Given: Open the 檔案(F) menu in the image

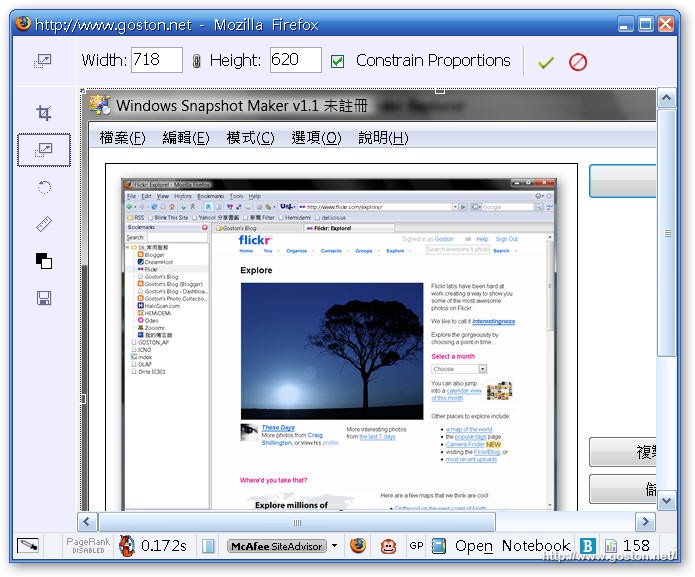Looking at the screenshot, I should (x=123, y=138).
